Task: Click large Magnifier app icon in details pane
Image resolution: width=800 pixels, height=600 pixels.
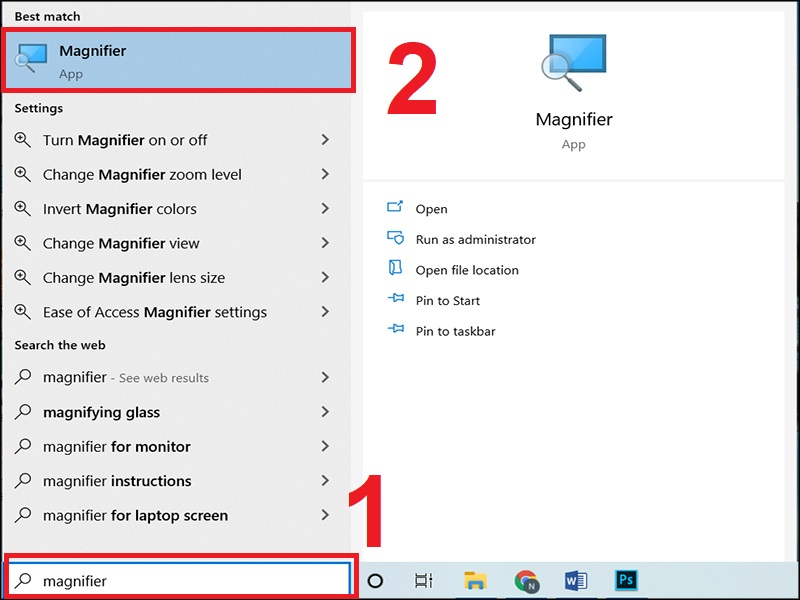Action: point(573,62)
